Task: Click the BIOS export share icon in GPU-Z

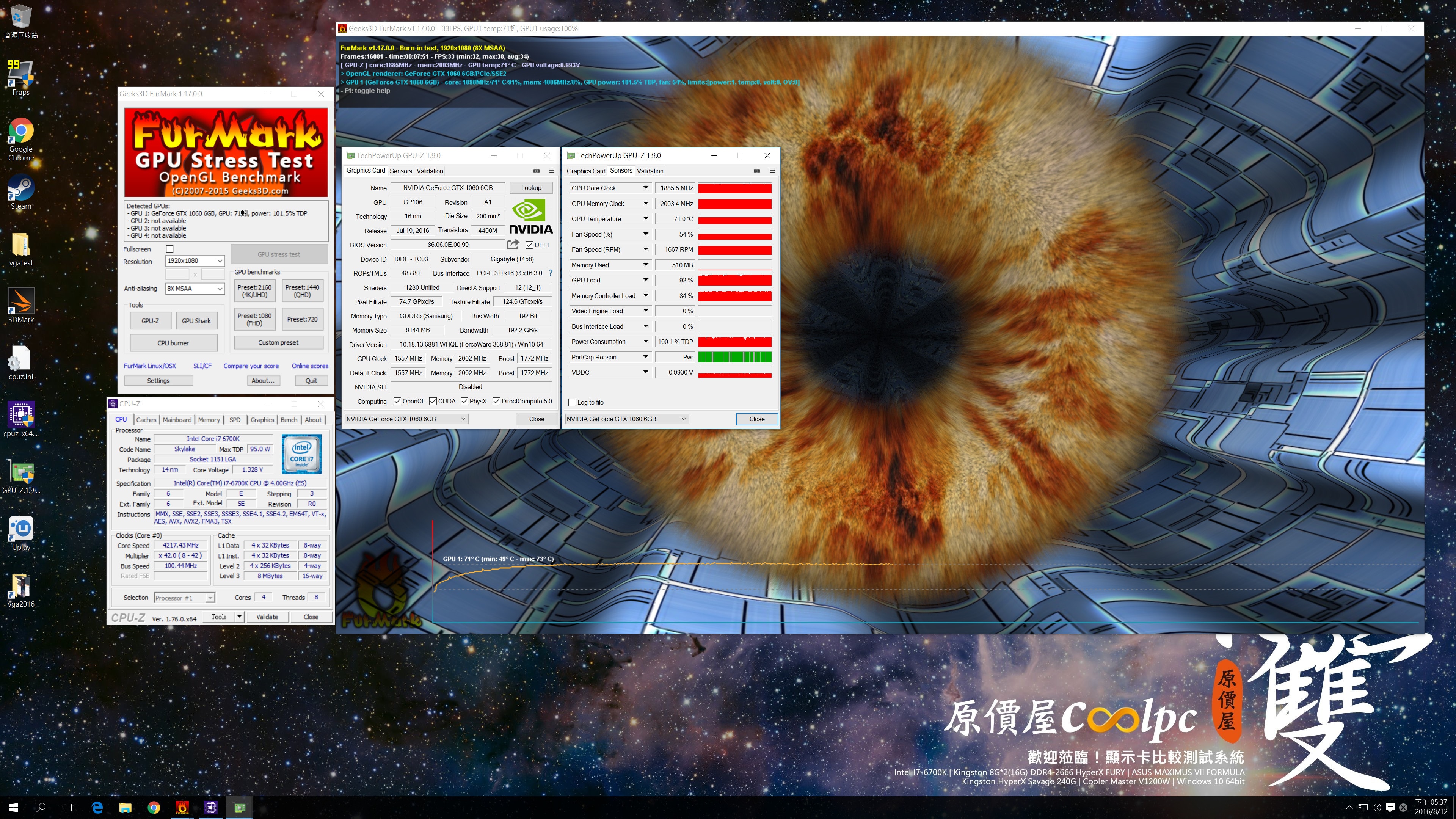Action: click(513, 244)
